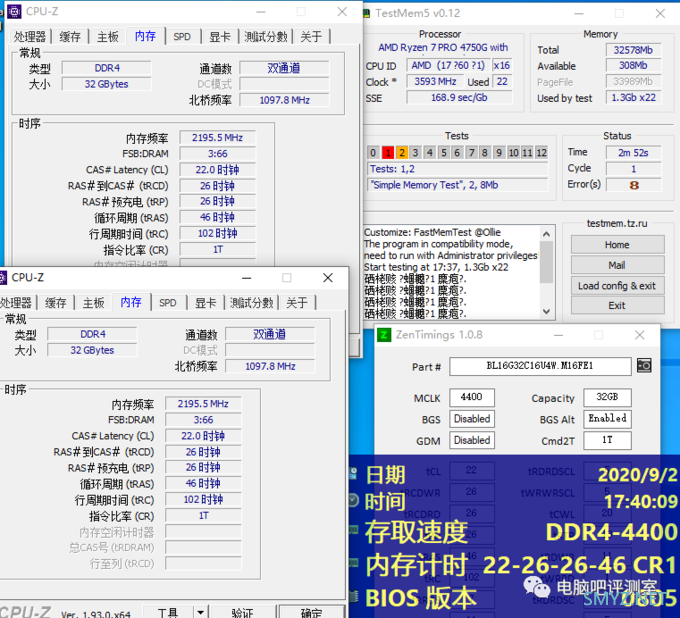
Task: Click the Clock value 3593 MHz
Action: [x=435, y=82]
